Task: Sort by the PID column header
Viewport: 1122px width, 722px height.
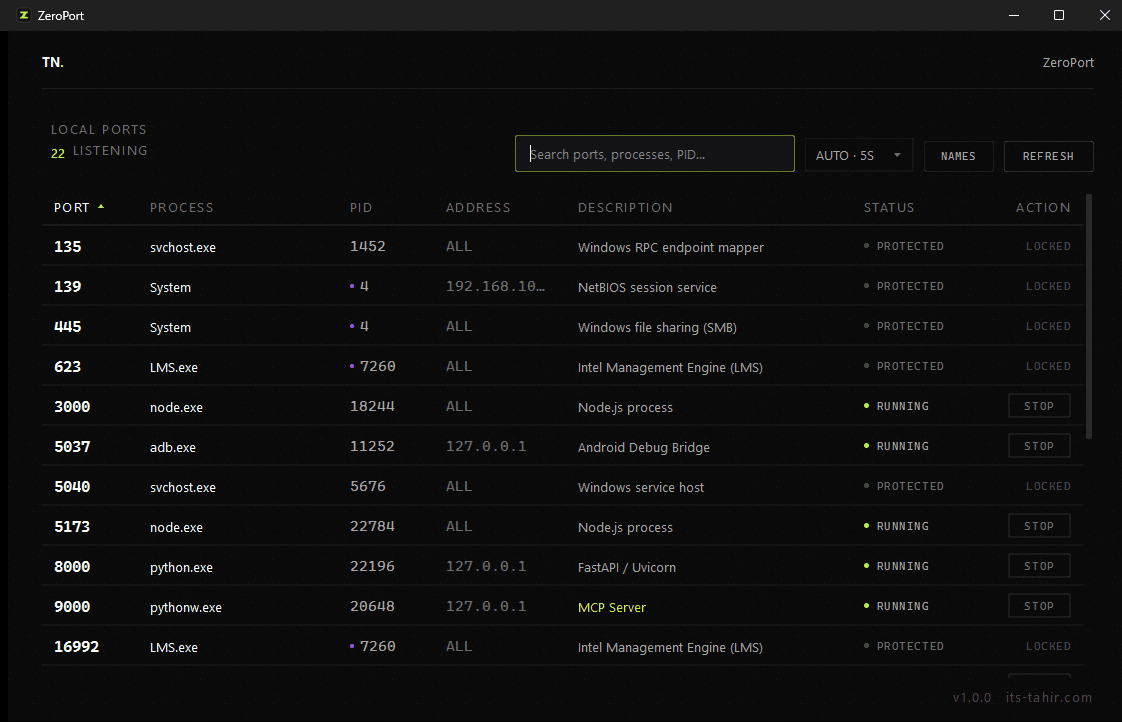Action: [361, 208]
